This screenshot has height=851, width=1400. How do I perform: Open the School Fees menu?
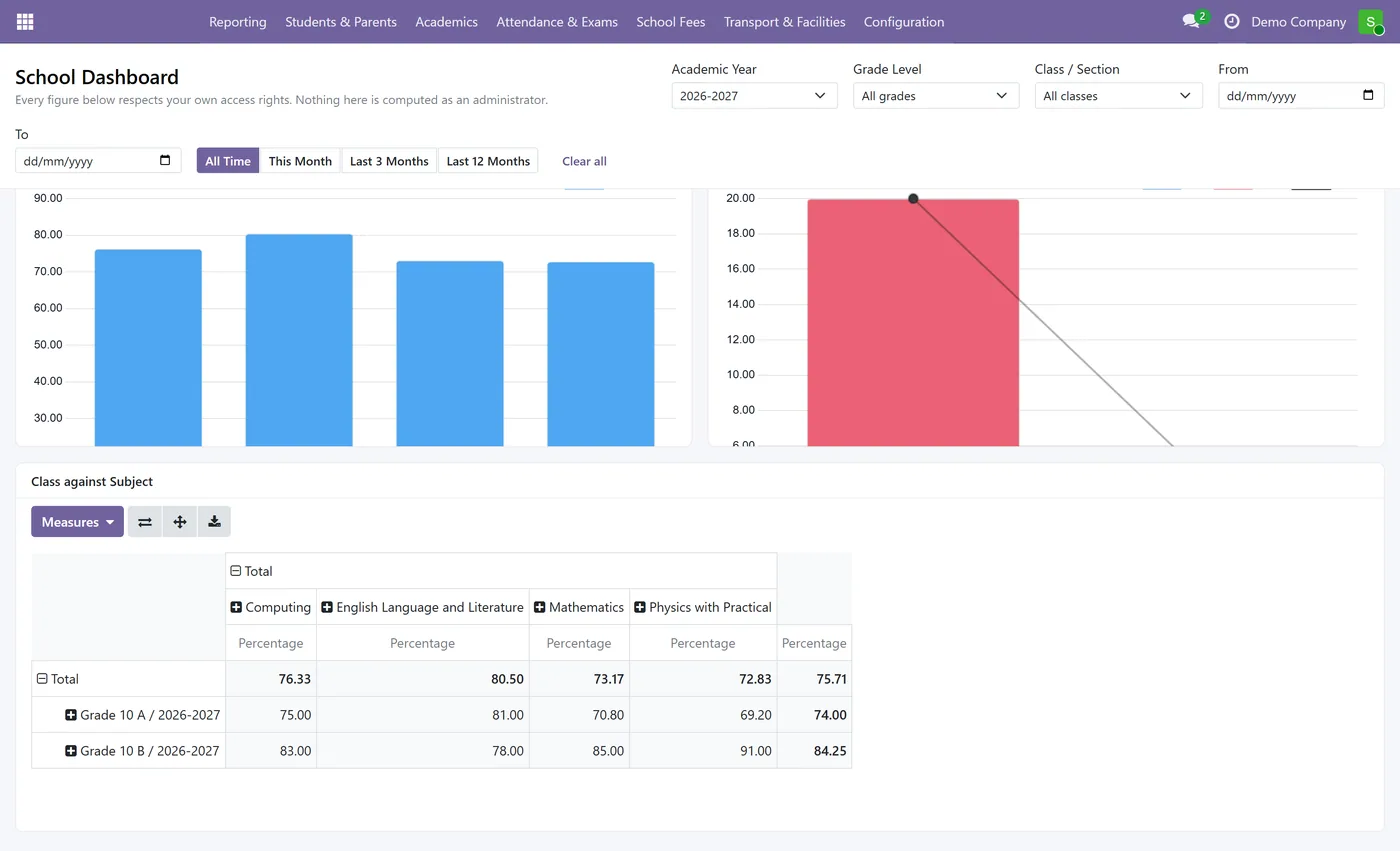click(671, 22)
